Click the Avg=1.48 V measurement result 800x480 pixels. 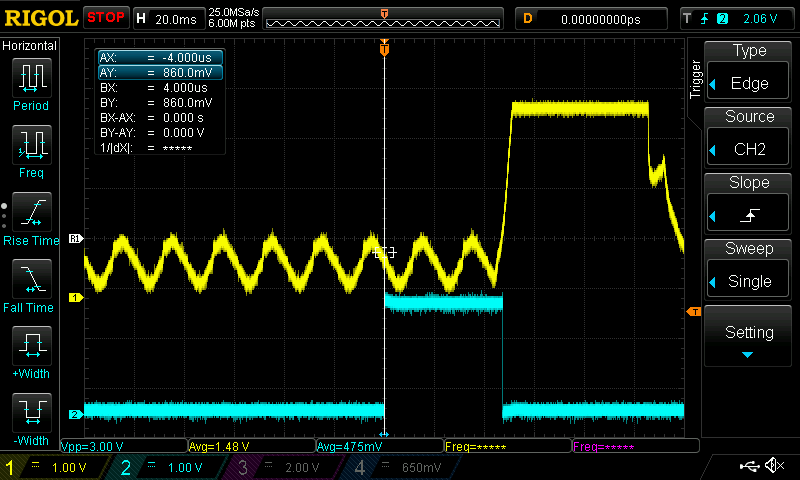tap(252, 446)
